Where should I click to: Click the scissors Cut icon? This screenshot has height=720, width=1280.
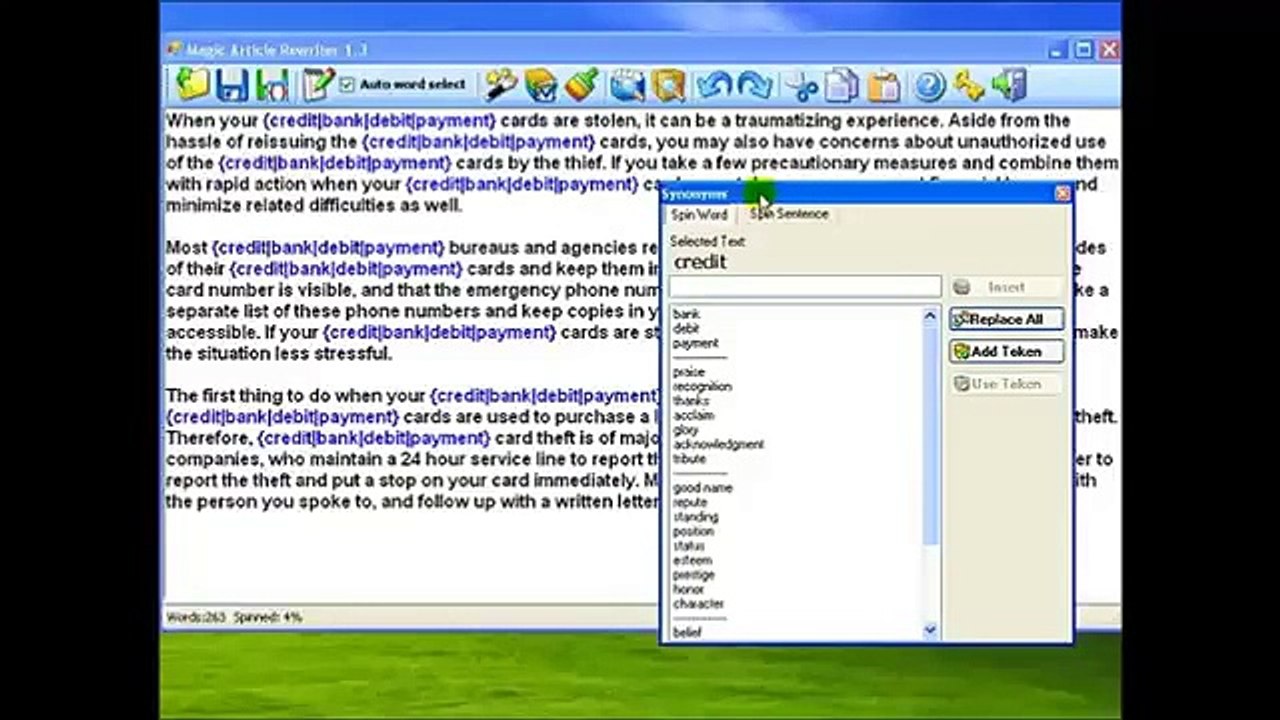[802, 85]
